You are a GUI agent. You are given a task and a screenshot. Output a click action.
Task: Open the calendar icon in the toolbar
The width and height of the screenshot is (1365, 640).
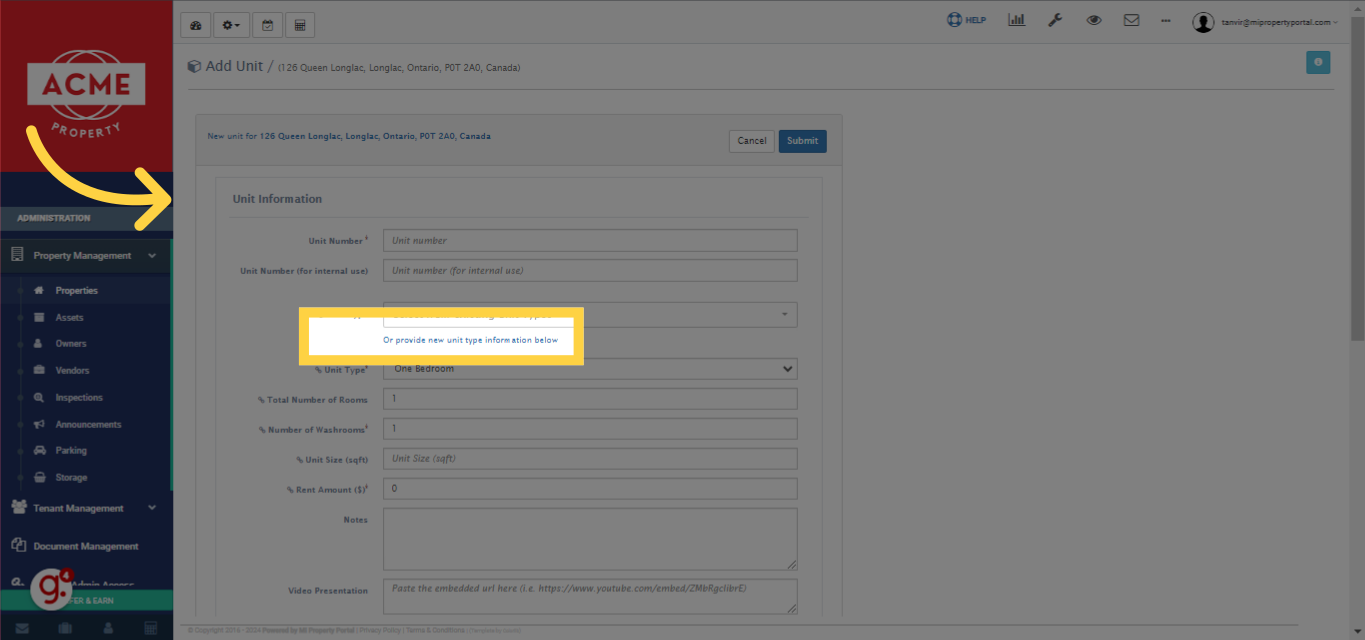267,24
